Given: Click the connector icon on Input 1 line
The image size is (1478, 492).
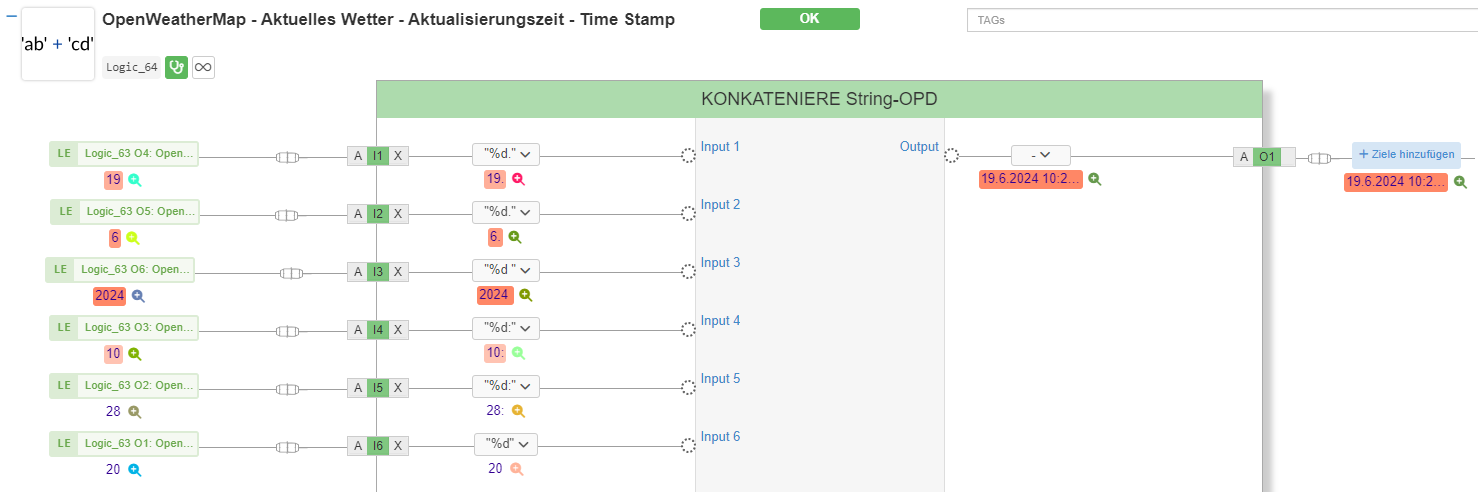Looking at the screenshot, I should point(287,157).
